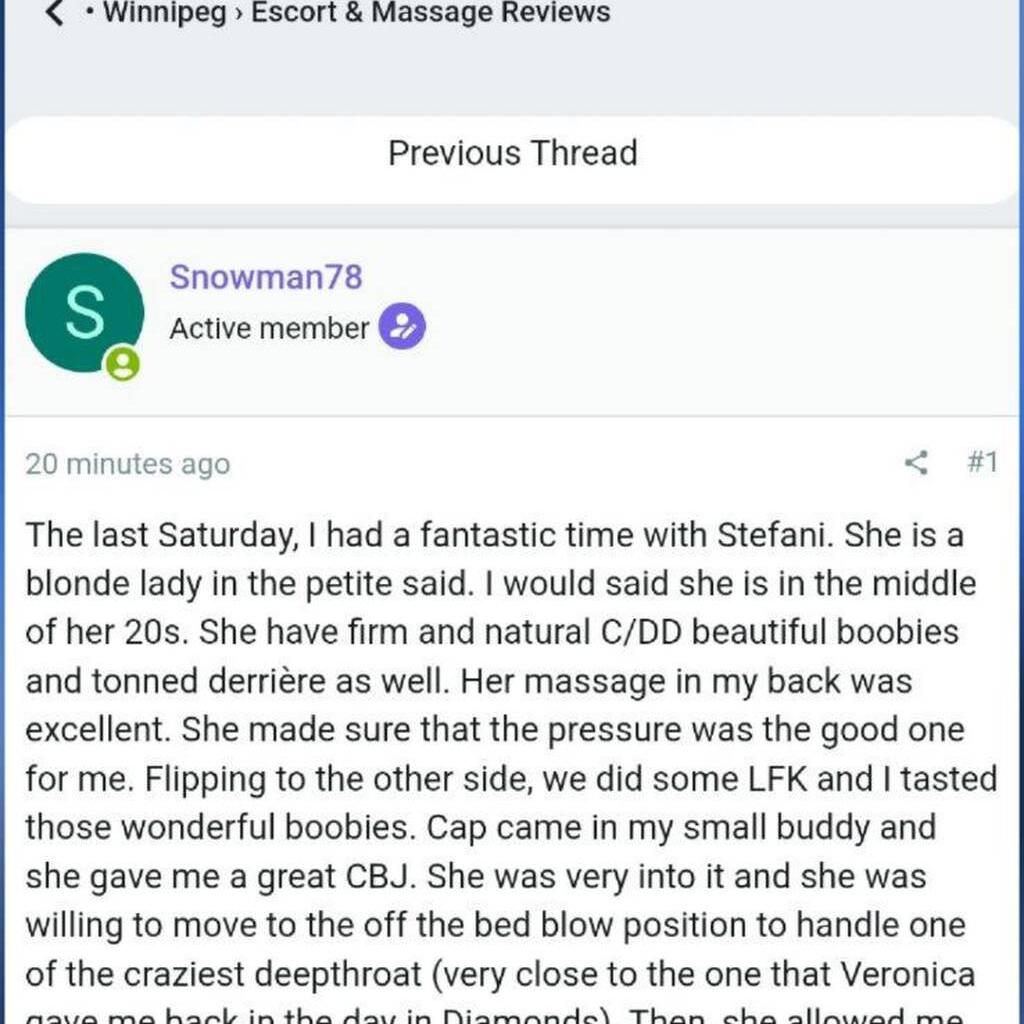
Task: Click the Active member label
Action: point(269,328)
